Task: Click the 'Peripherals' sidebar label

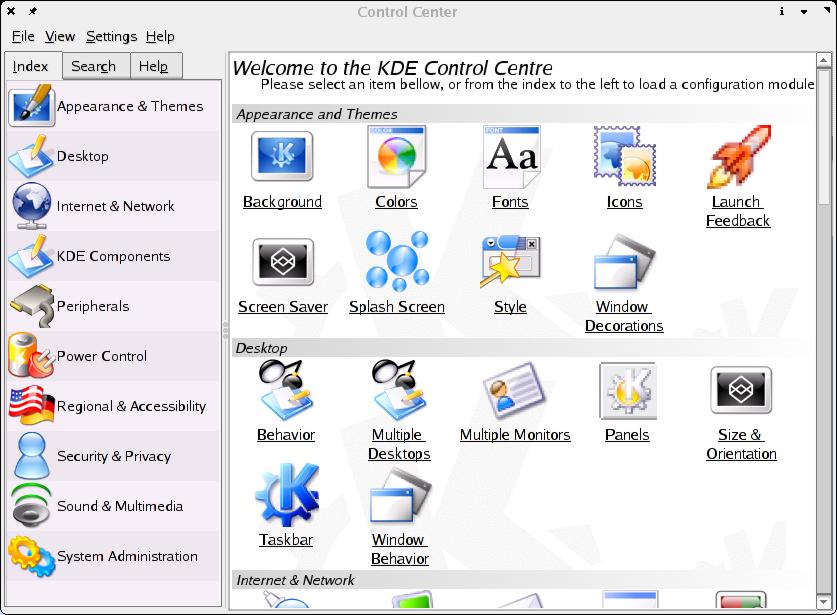Action: pos(93,306)
